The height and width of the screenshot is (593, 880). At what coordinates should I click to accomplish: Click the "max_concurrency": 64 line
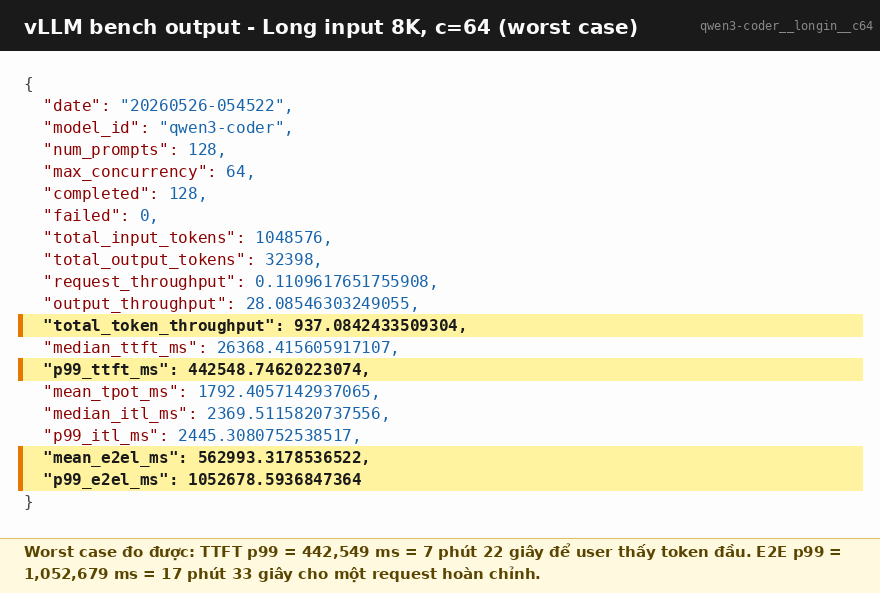coord(149,171)
